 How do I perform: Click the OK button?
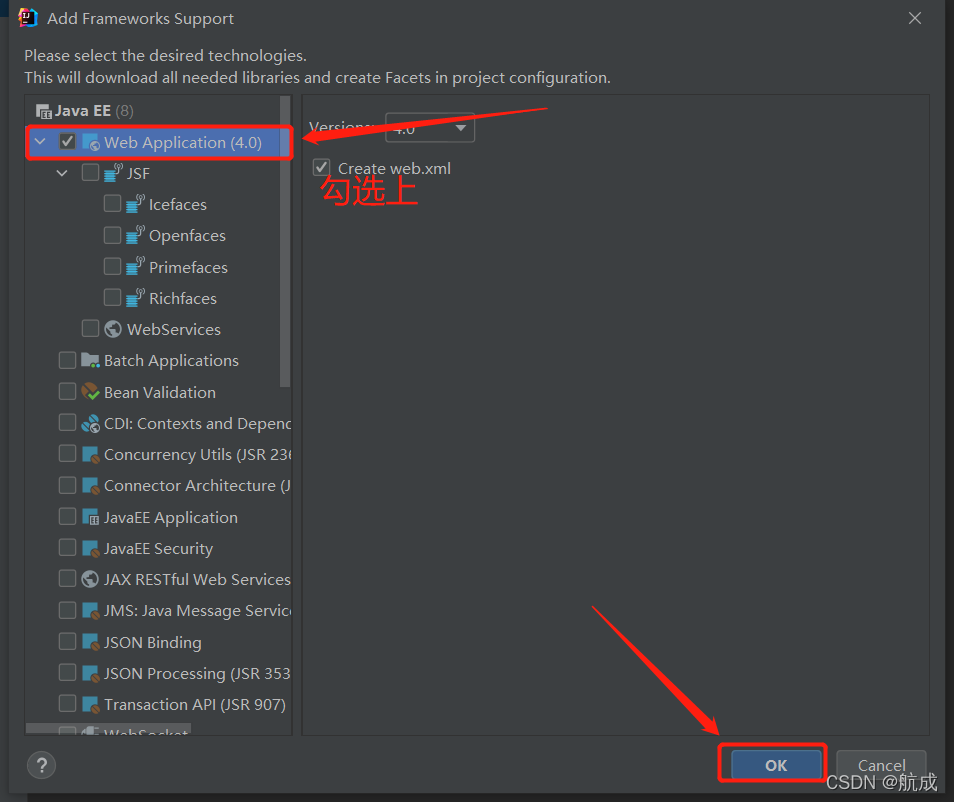pyautogui.click(x=776, y=765)
